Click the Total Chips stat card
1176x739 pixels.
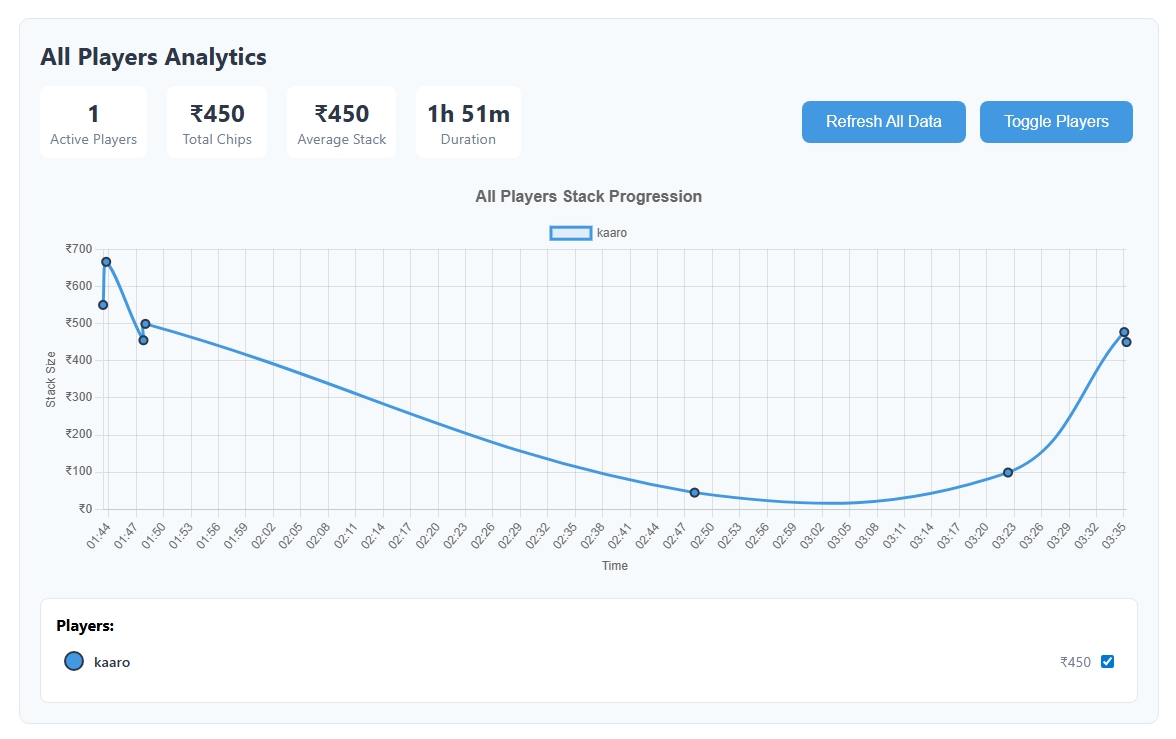(x=217, y=122)
